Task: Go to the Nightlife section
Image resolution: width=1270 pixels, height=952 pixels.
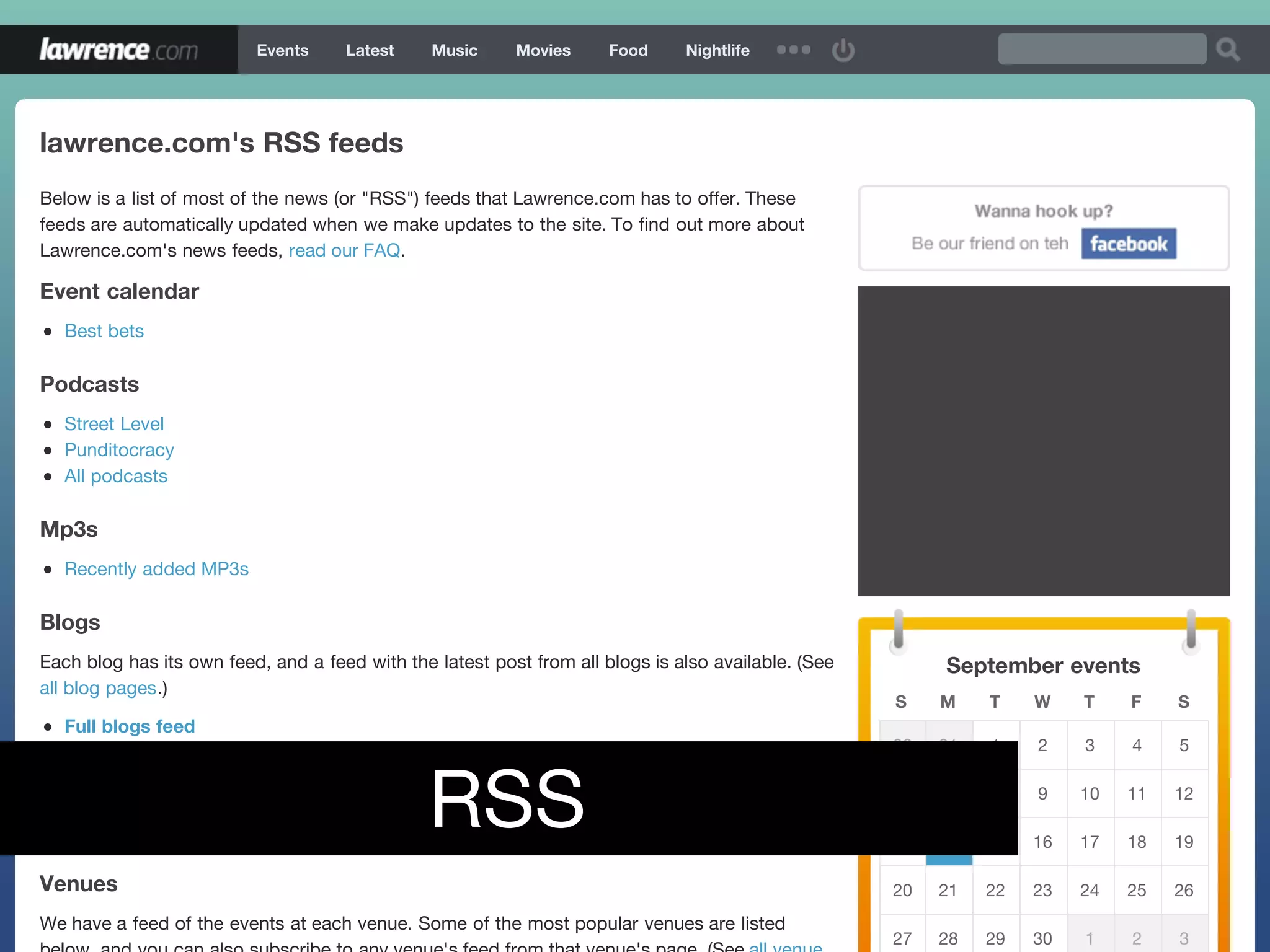Action: tap(717, 50)
